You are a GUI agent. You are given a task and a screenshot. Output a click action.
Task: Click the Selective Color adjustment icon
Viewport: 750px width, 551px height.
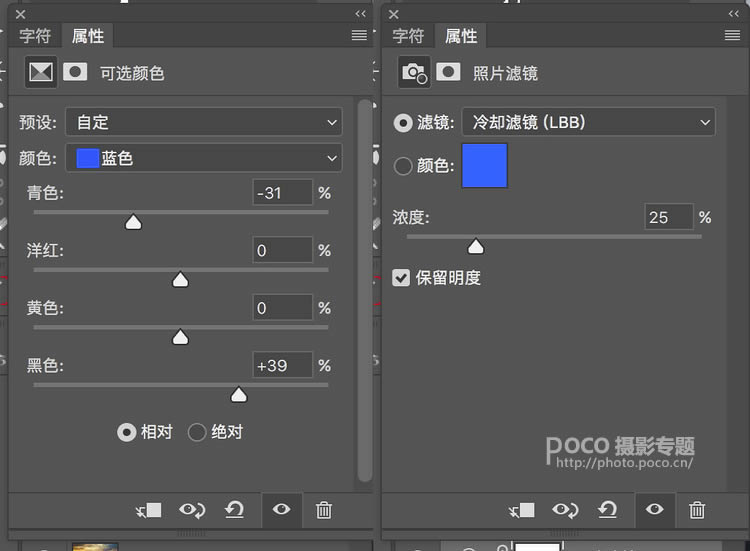41,72
